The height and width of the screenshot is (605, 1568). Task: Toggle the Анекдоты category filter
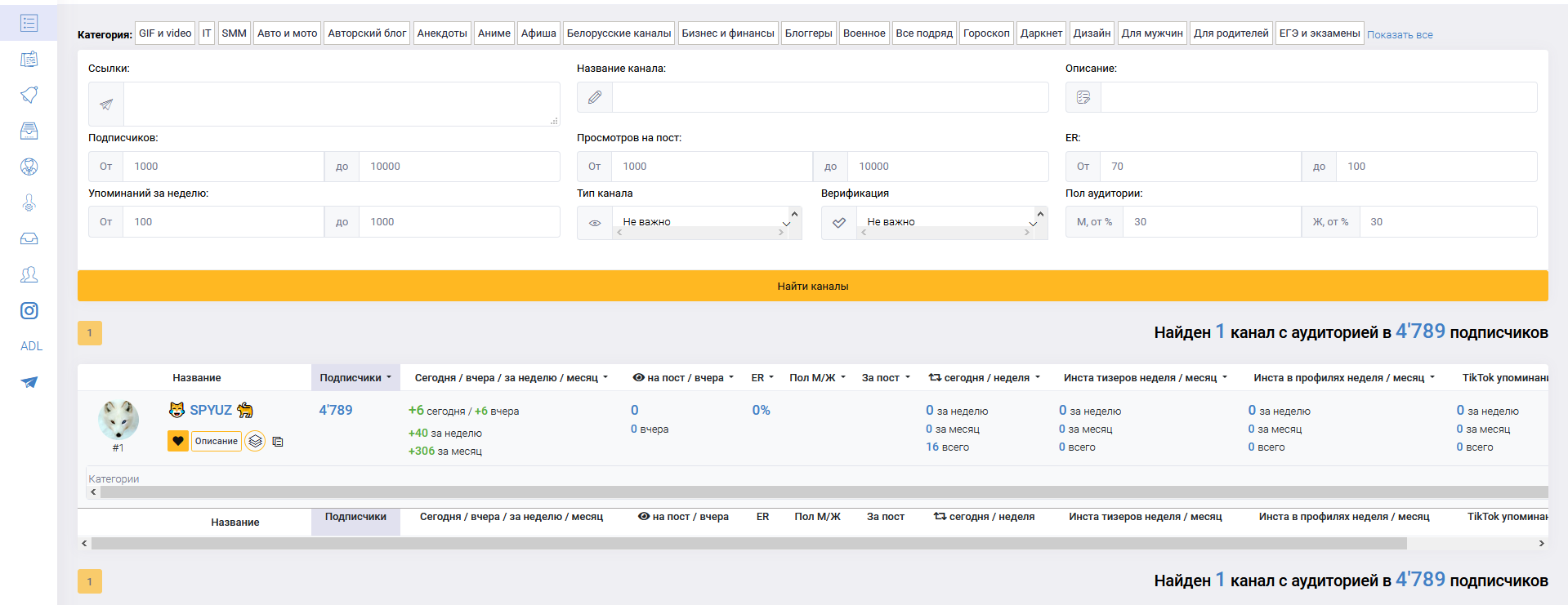click(x=442, y=33)
